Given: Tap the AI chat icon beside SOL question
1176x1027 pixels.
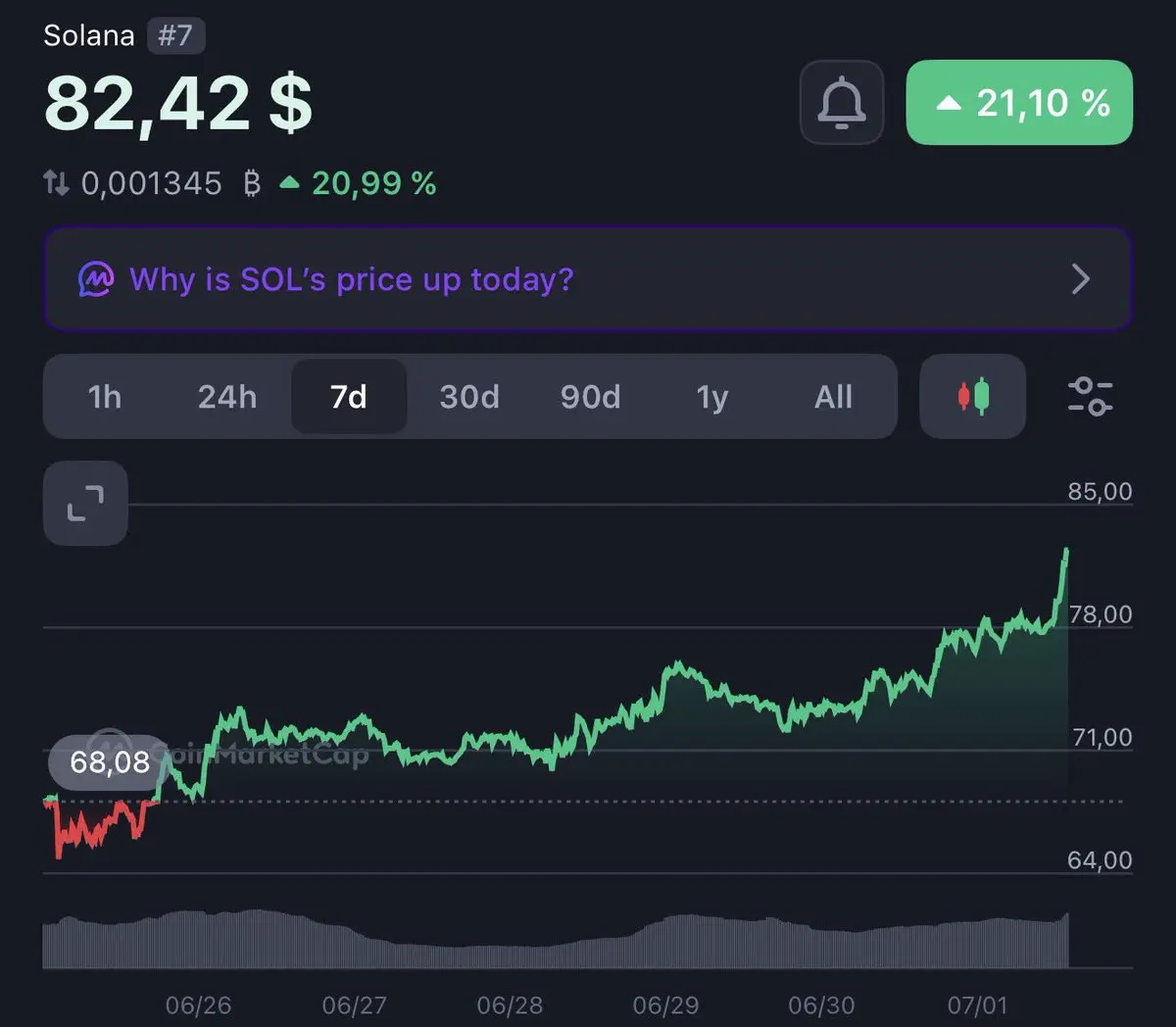Looking at the screenshot, I should pos(96,279).
